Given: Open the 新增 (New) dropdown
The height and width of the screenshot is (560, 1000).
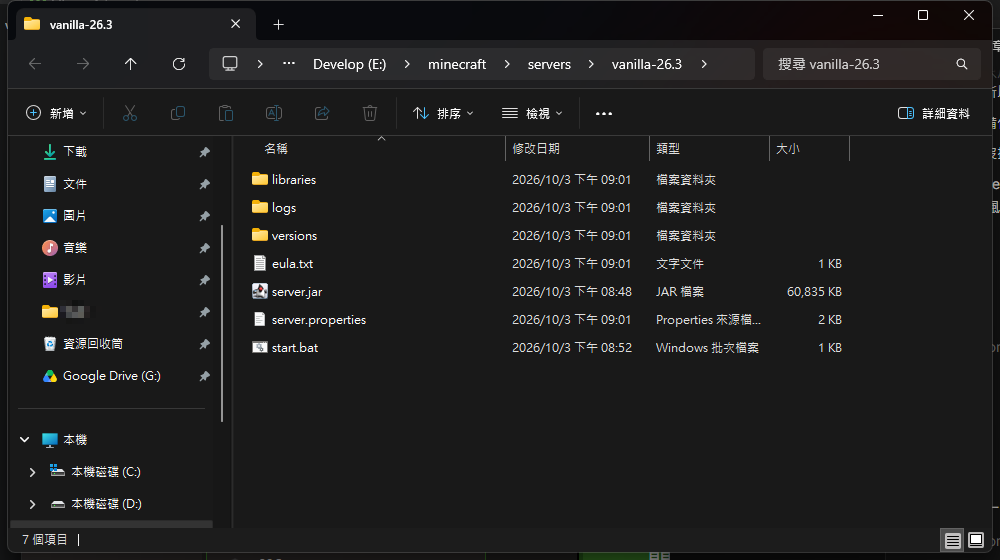Looking at the screenshot, I should click(x=56, y=114).
